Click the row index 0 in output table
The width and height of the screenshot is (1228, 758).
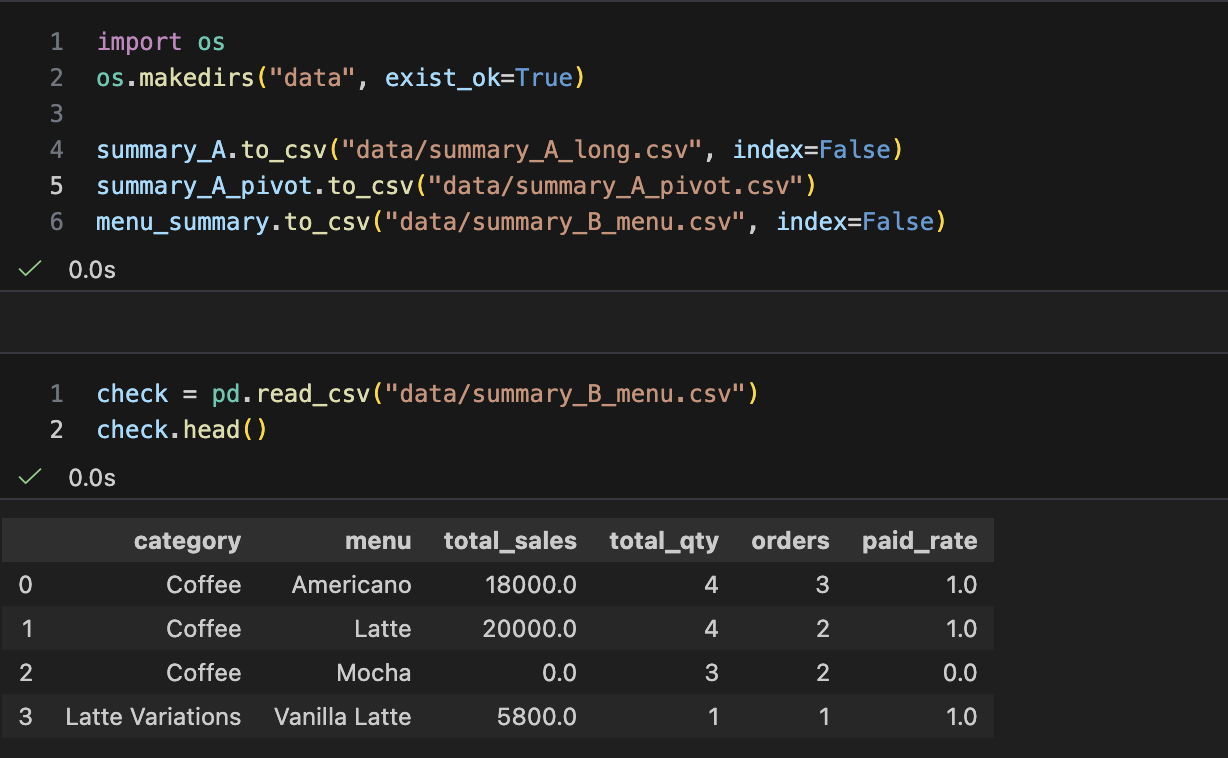[x=25, y=584]
